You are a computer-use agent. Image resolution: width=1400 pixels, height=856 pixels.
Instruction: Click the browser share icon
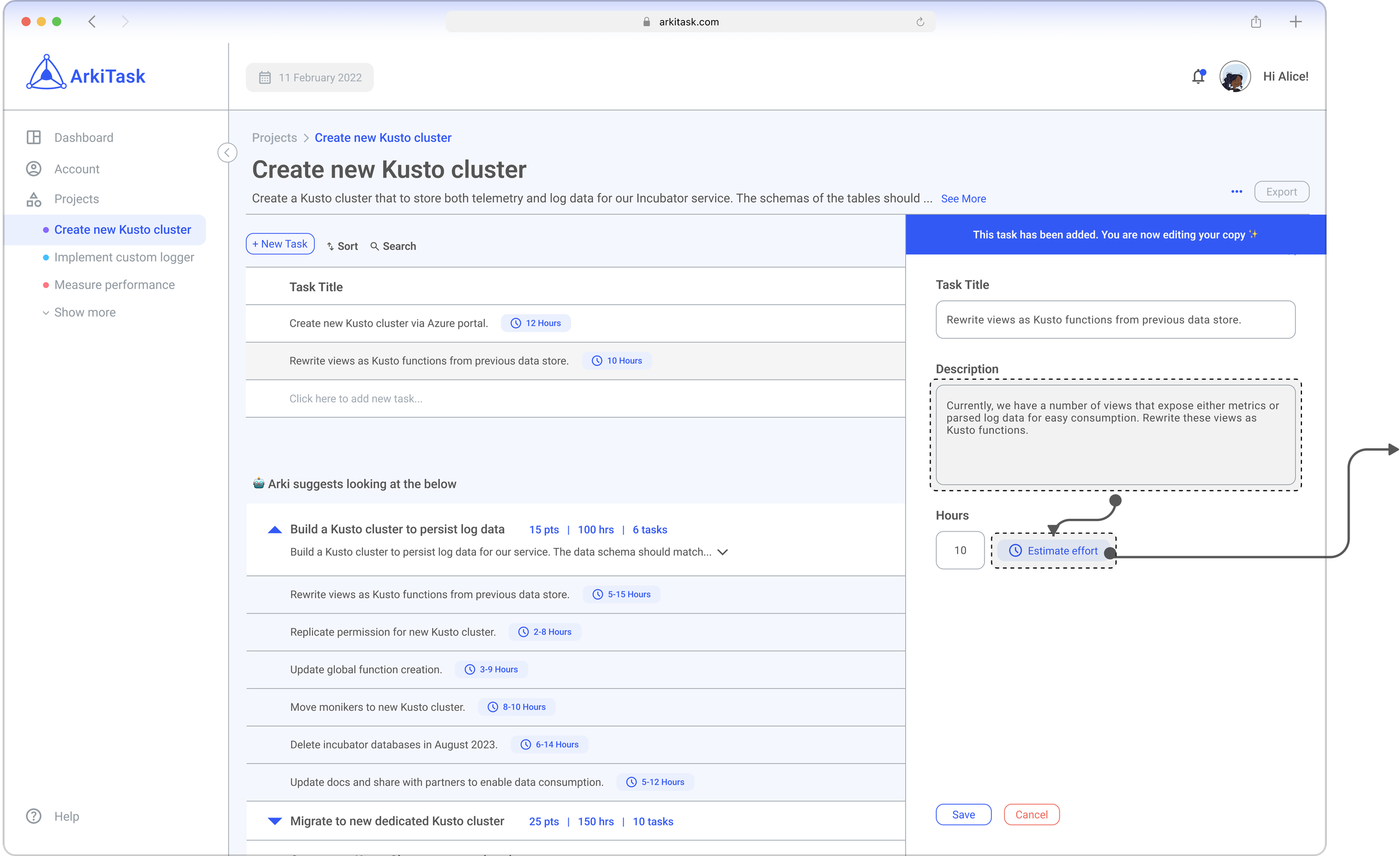[x=1256, y=22]
